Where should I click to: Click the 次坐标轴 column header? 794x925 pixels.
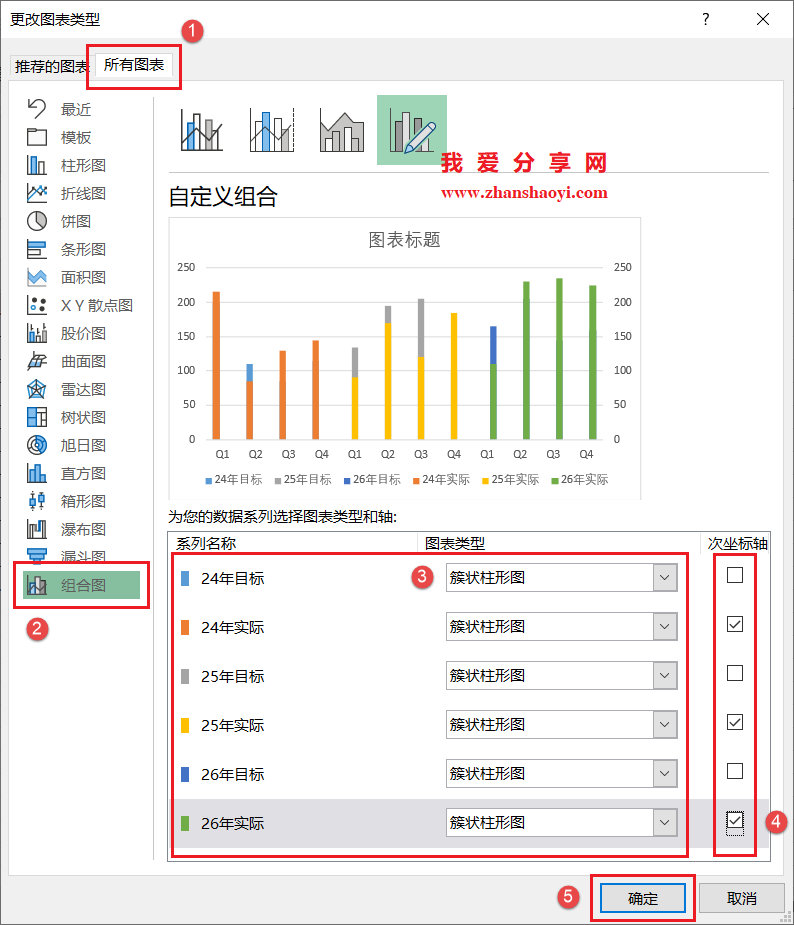pos(737,543)
